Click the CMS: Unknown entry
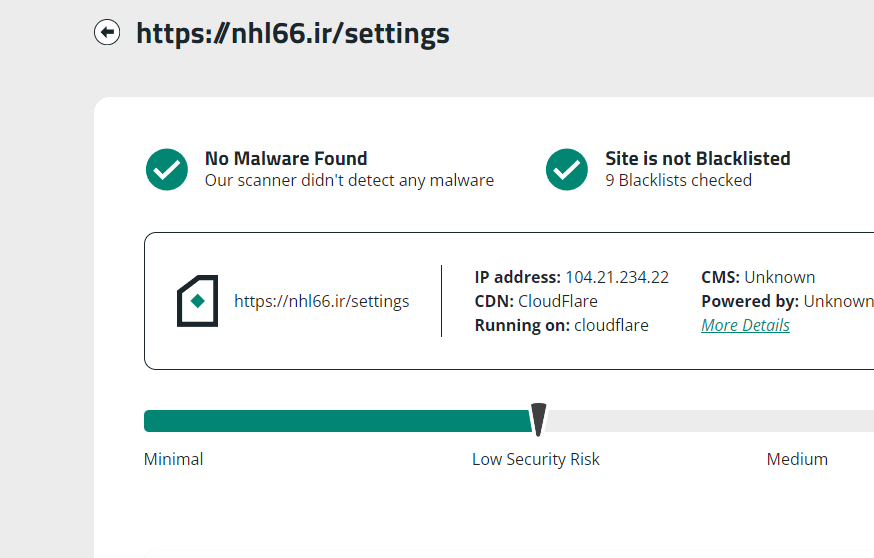Viewport: 874px width, 558px height. (758, 277)
